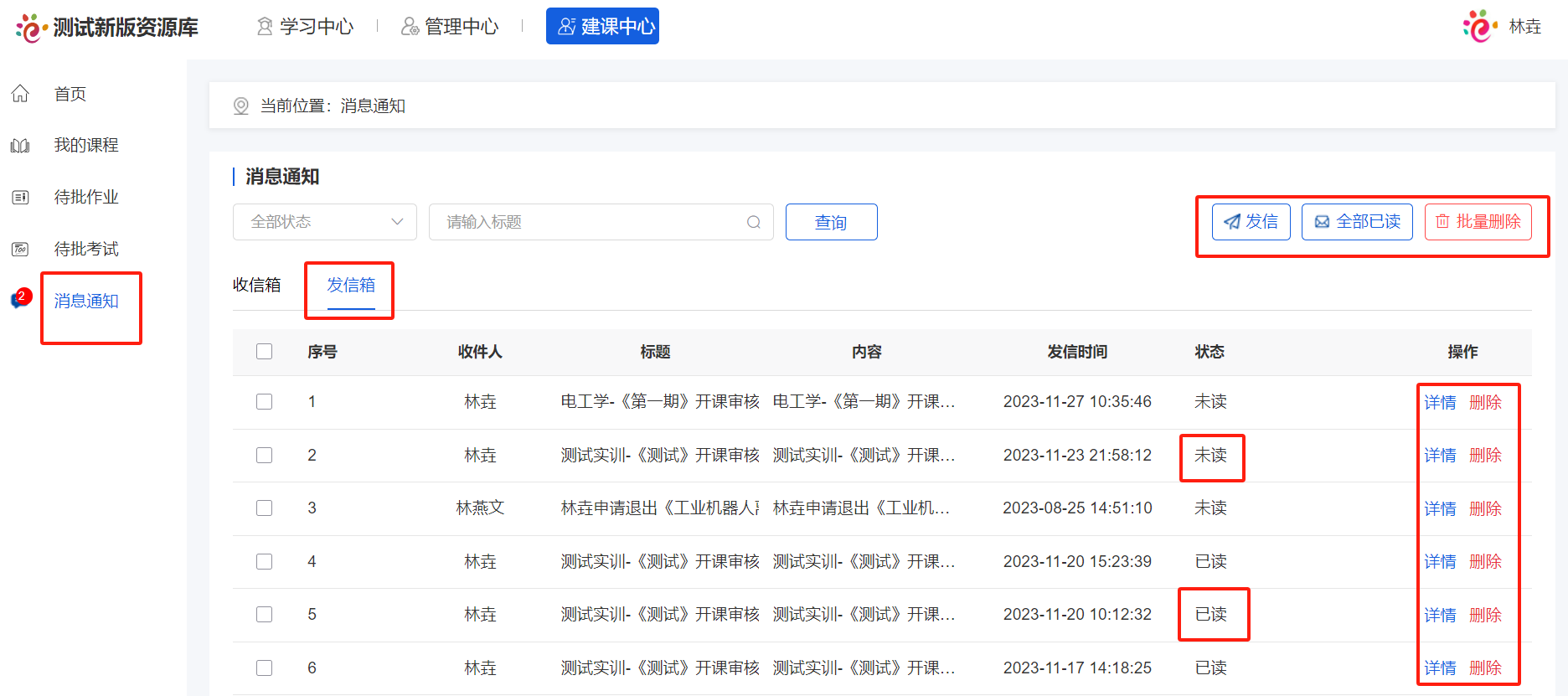The height and width of the screenshot is (696, 1568).
Task: Open 消息通知 in sidebar
Action: (86, 301)
